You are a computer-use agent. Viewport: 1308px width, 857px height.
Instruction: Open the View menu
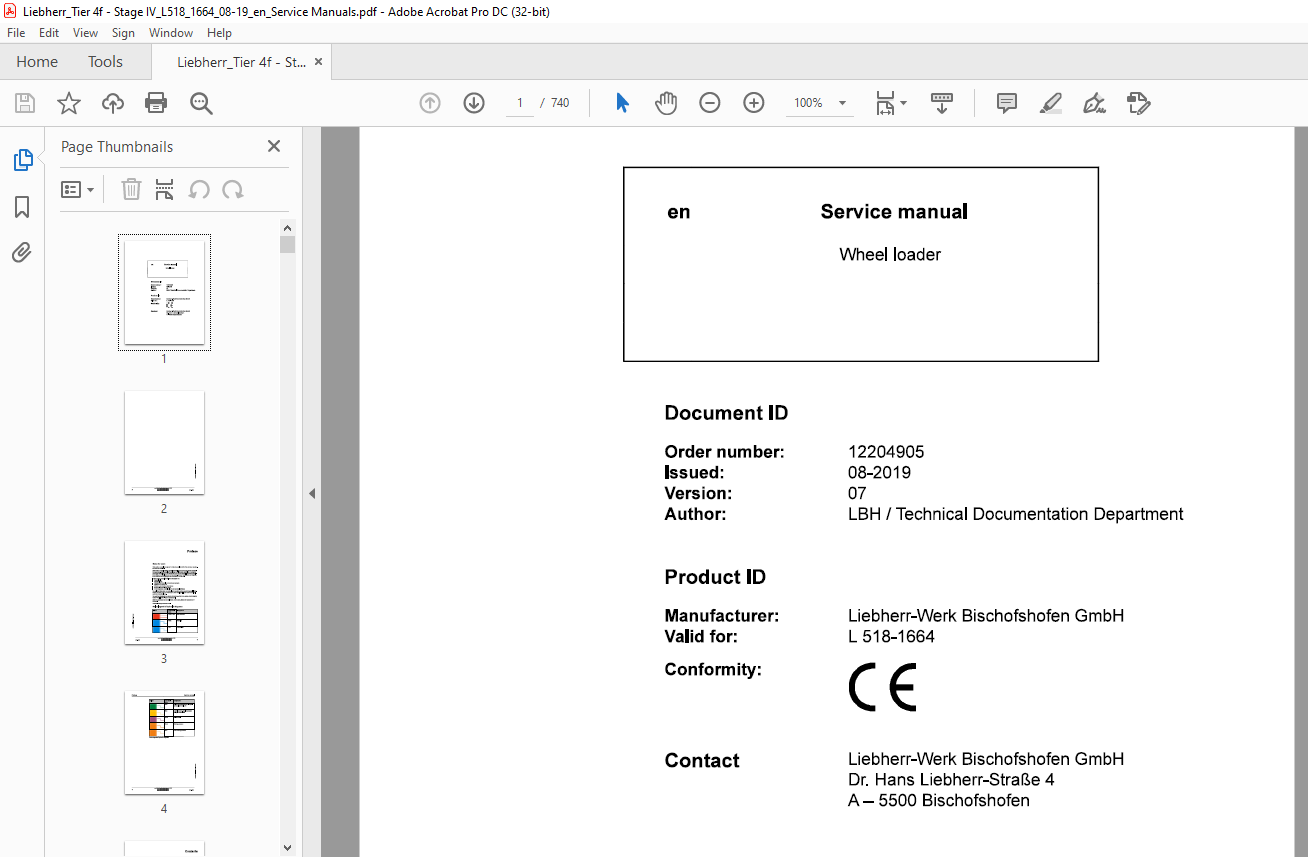(85, 33)
